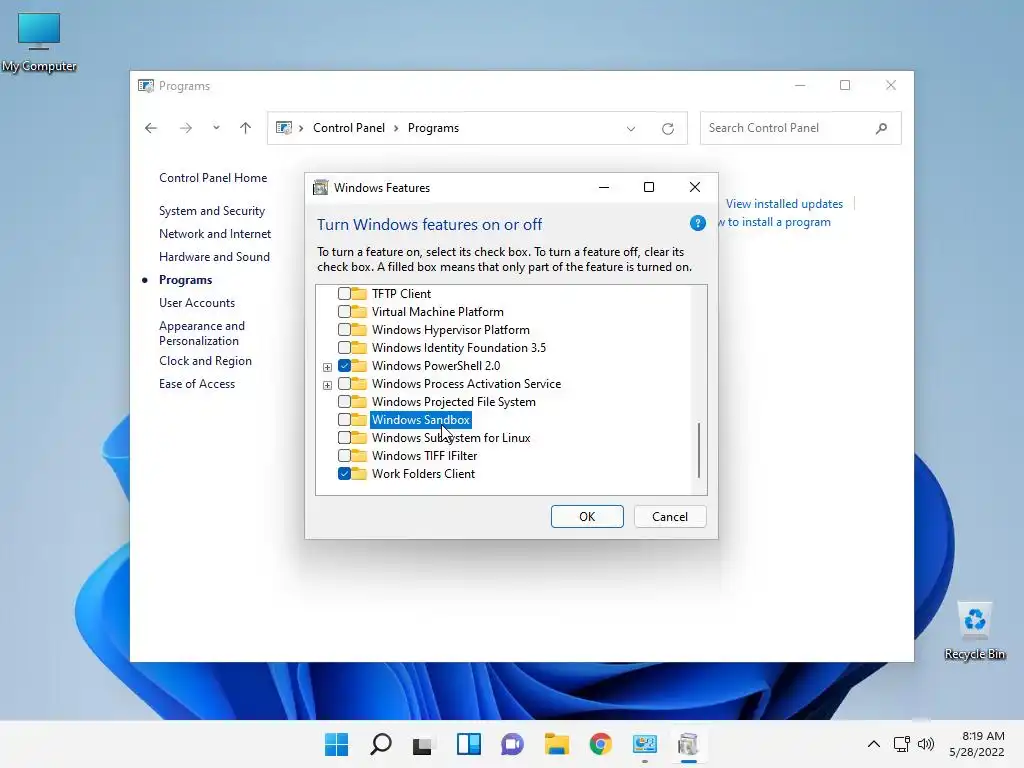Screen dimensions: 1024x768
Task: Refresh the Programs window
Action: 667,129
